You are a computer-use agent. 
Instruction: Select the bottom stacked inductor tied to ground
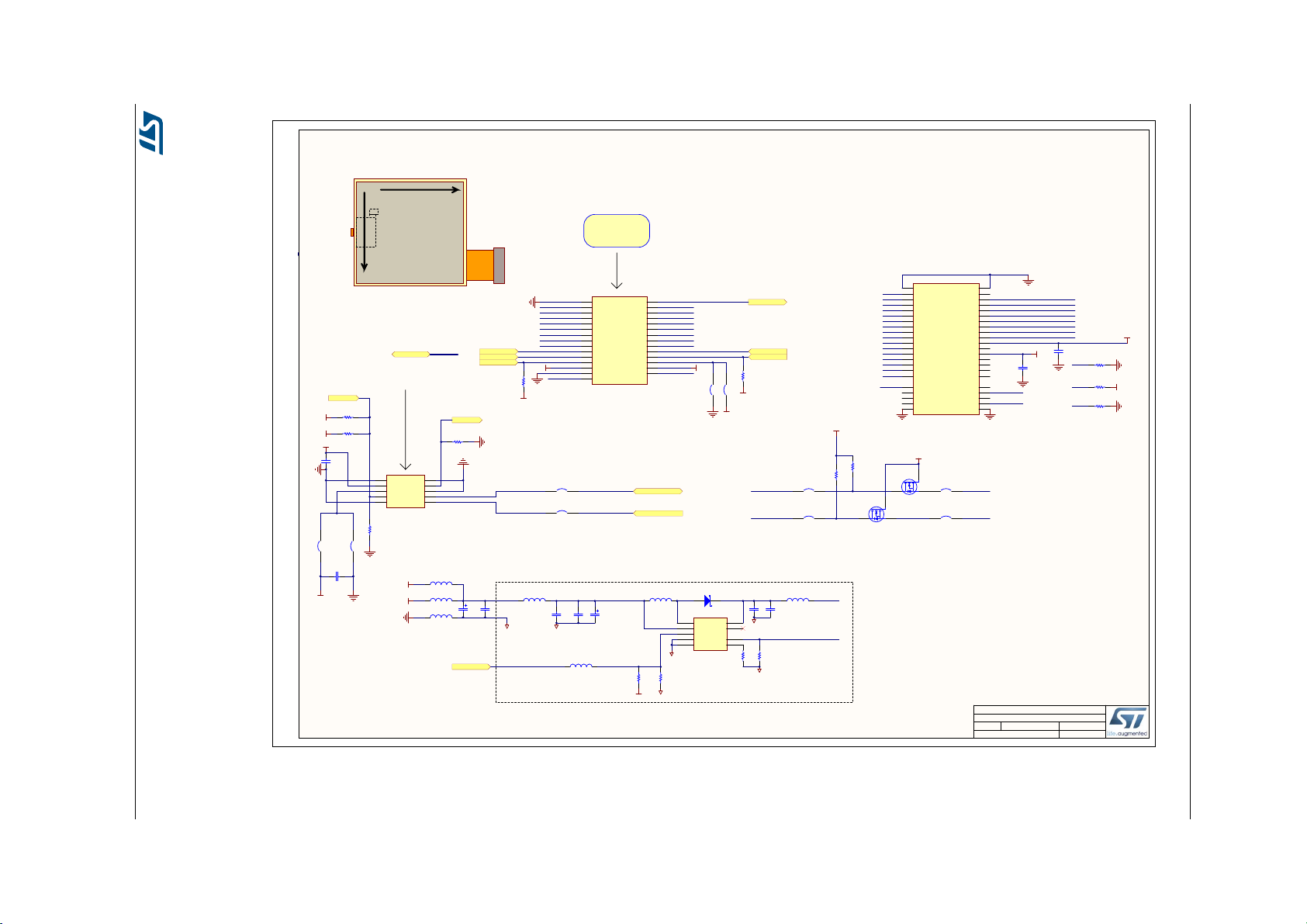pyautogui.click(x=441, y=617)
